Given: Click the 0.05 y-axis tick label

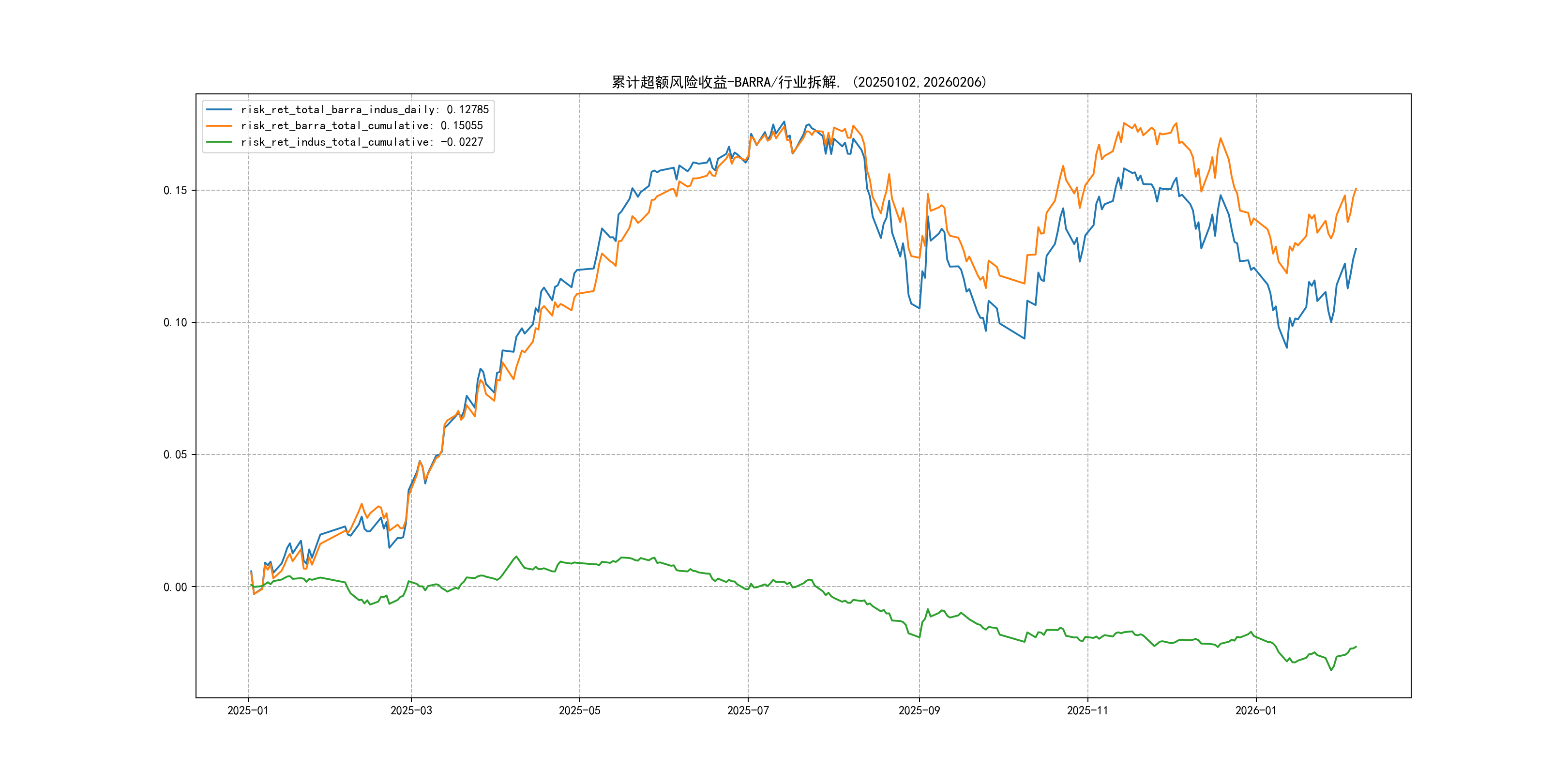Looking at the screenshot, I should [175, 455].
